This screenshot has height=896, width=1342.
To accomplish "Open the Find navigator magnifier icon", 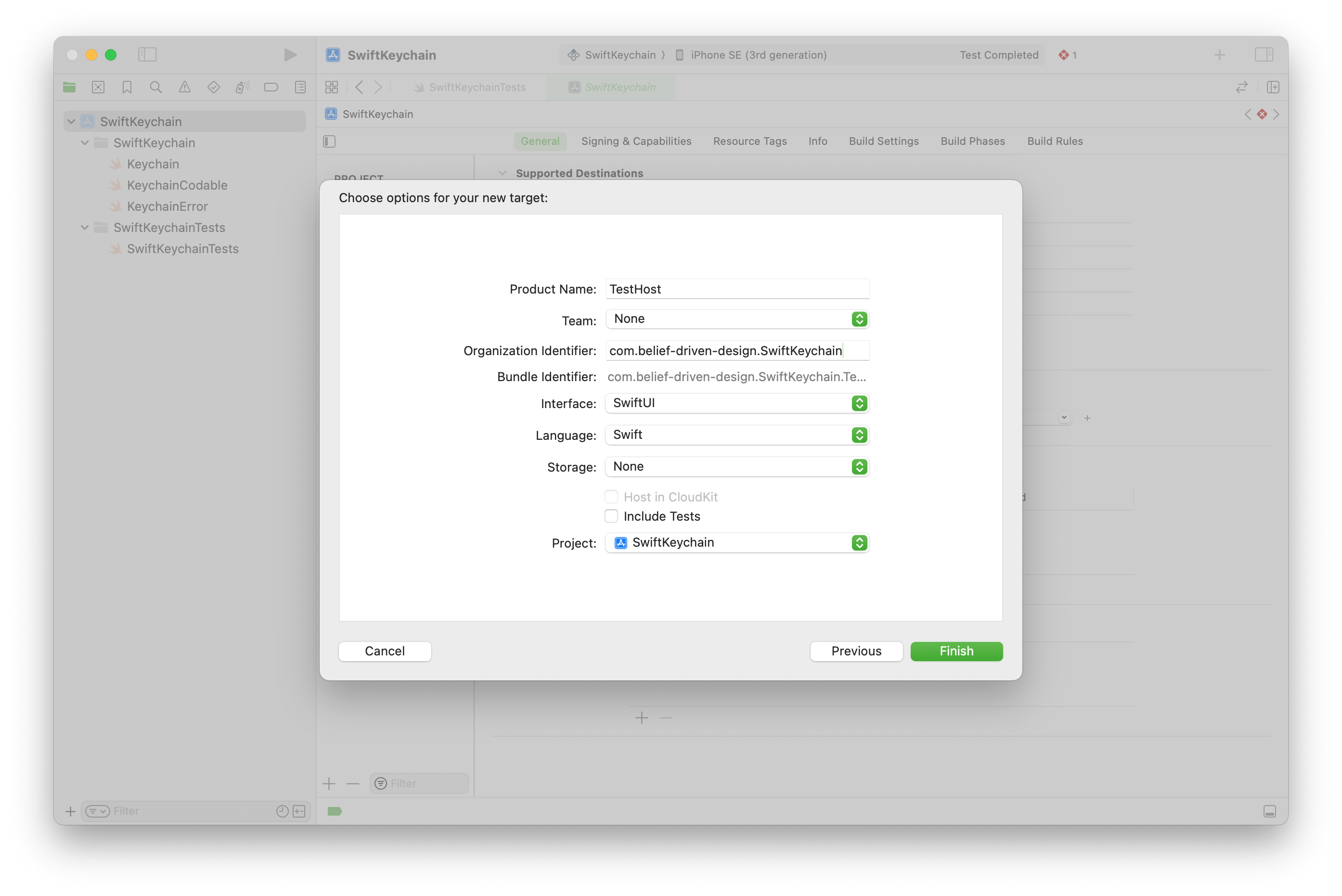I will coord(155,87).
